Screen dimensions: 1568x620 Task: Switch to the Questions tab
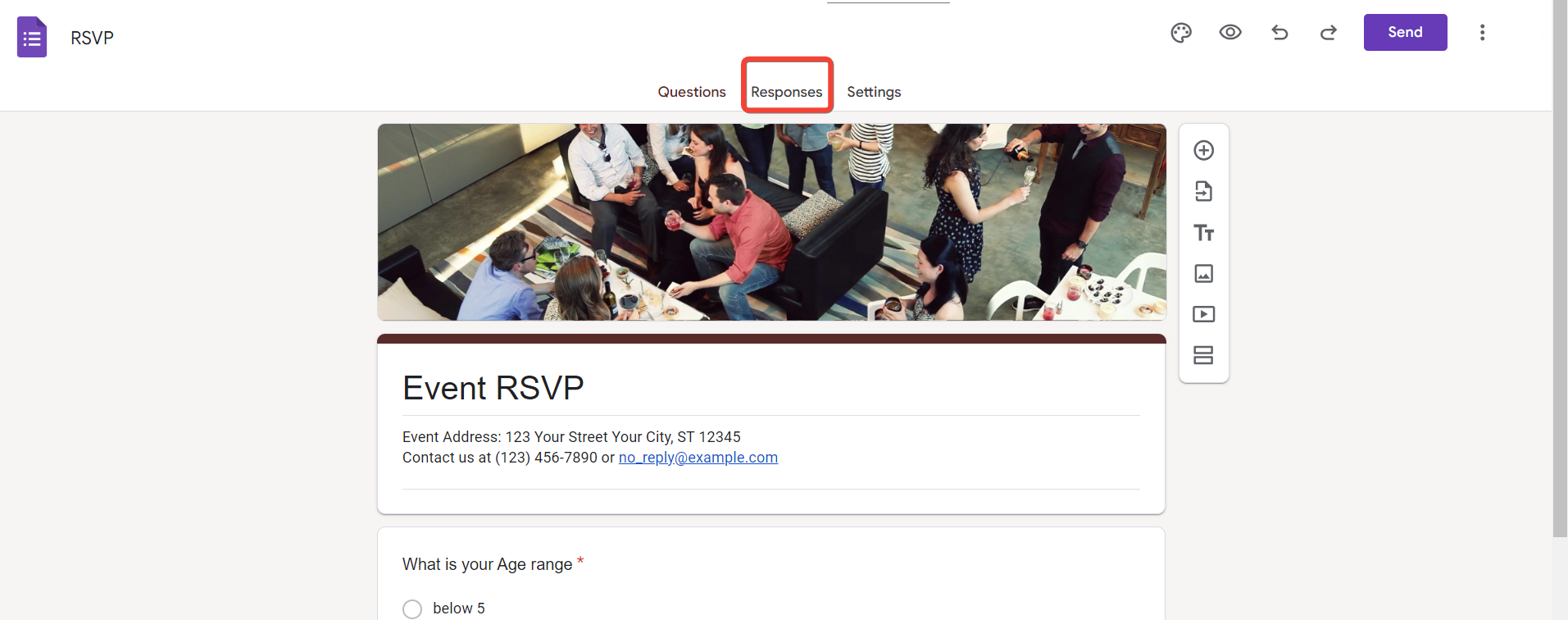[692, 92]
